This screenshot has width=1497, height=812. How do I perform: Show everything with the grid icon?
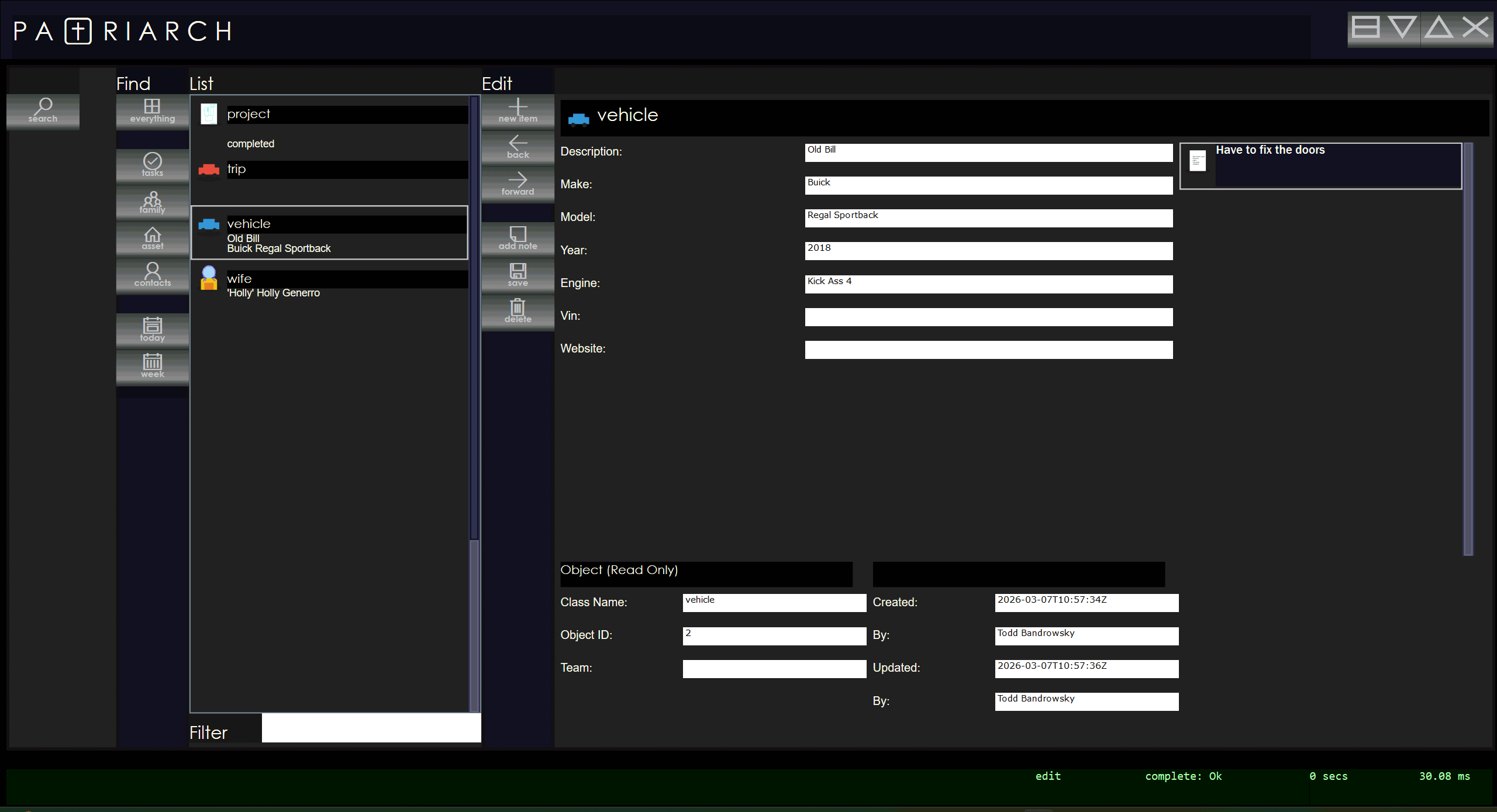(x=152, y=110)
